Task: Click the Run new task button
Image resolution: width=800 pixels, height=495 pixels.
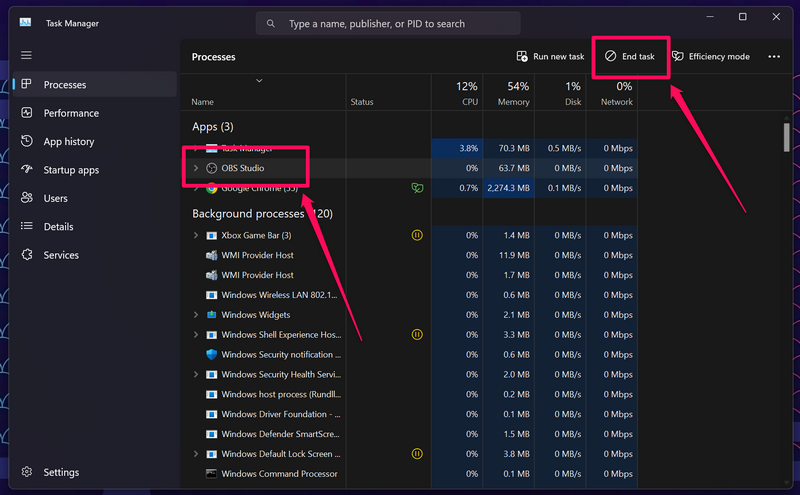Action: [550, 57]
